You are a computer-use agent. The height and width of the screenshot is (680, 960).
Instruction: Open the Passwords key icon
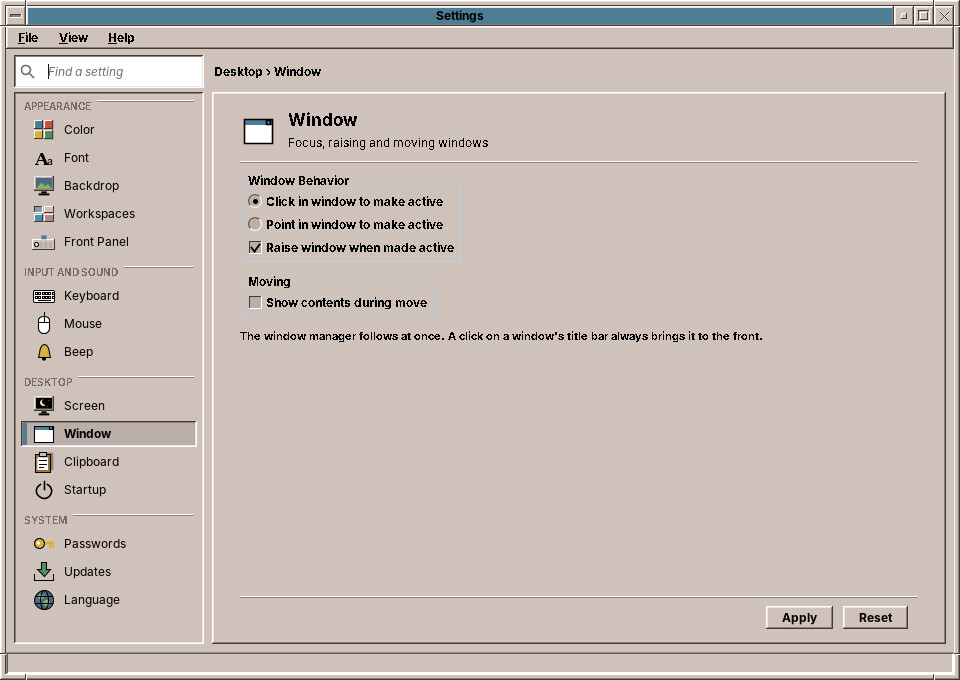[x=43, y=544]
